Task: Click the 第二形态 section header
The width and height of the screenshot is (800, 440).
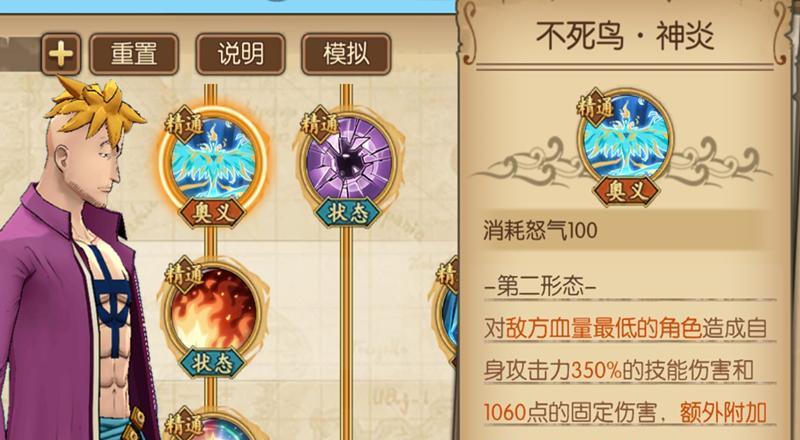Action: tap(541, 287)
